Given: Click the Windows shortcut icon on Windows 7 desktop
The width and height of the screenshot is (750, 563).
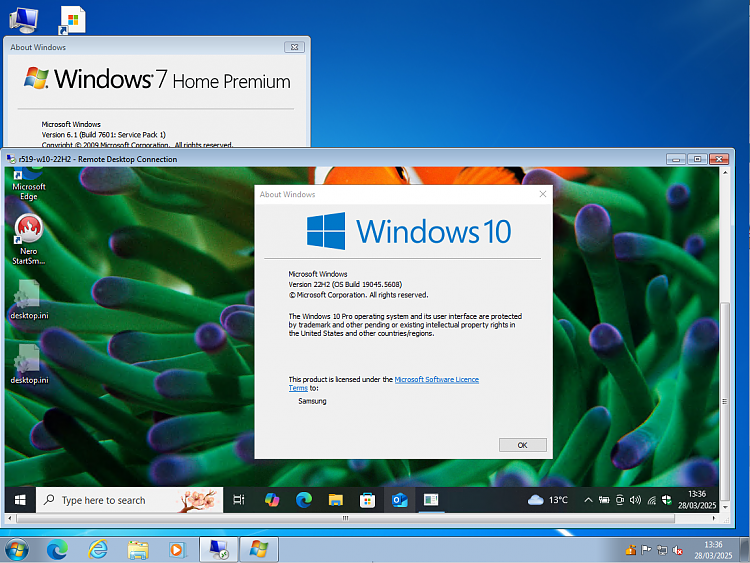Looking at the screenshot, I should point(72,20).
